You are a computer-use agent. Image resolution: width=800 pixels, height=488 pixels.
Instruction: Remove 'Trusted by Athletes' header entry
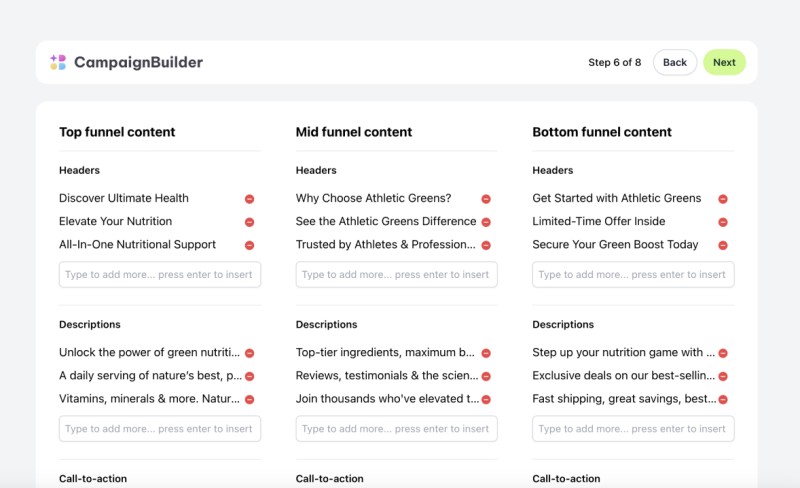coord(486,245)
